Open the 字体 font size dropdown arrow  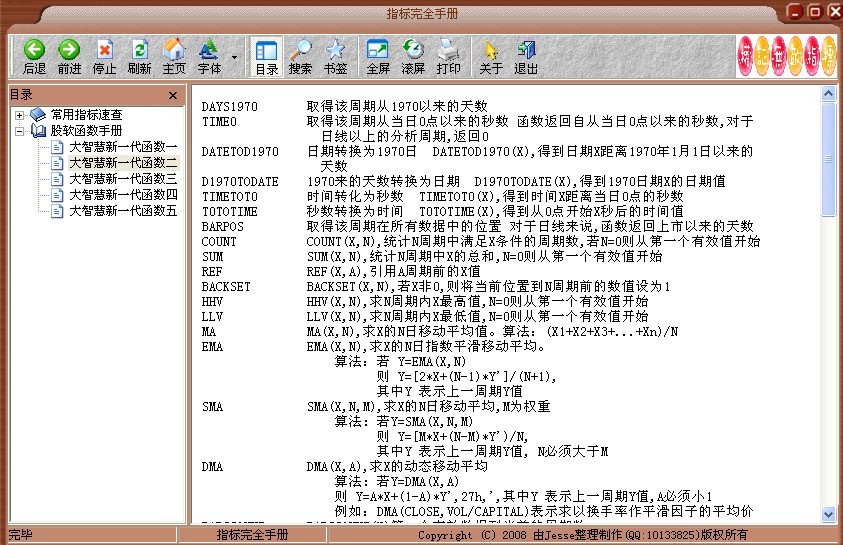(x=234, y=57)
